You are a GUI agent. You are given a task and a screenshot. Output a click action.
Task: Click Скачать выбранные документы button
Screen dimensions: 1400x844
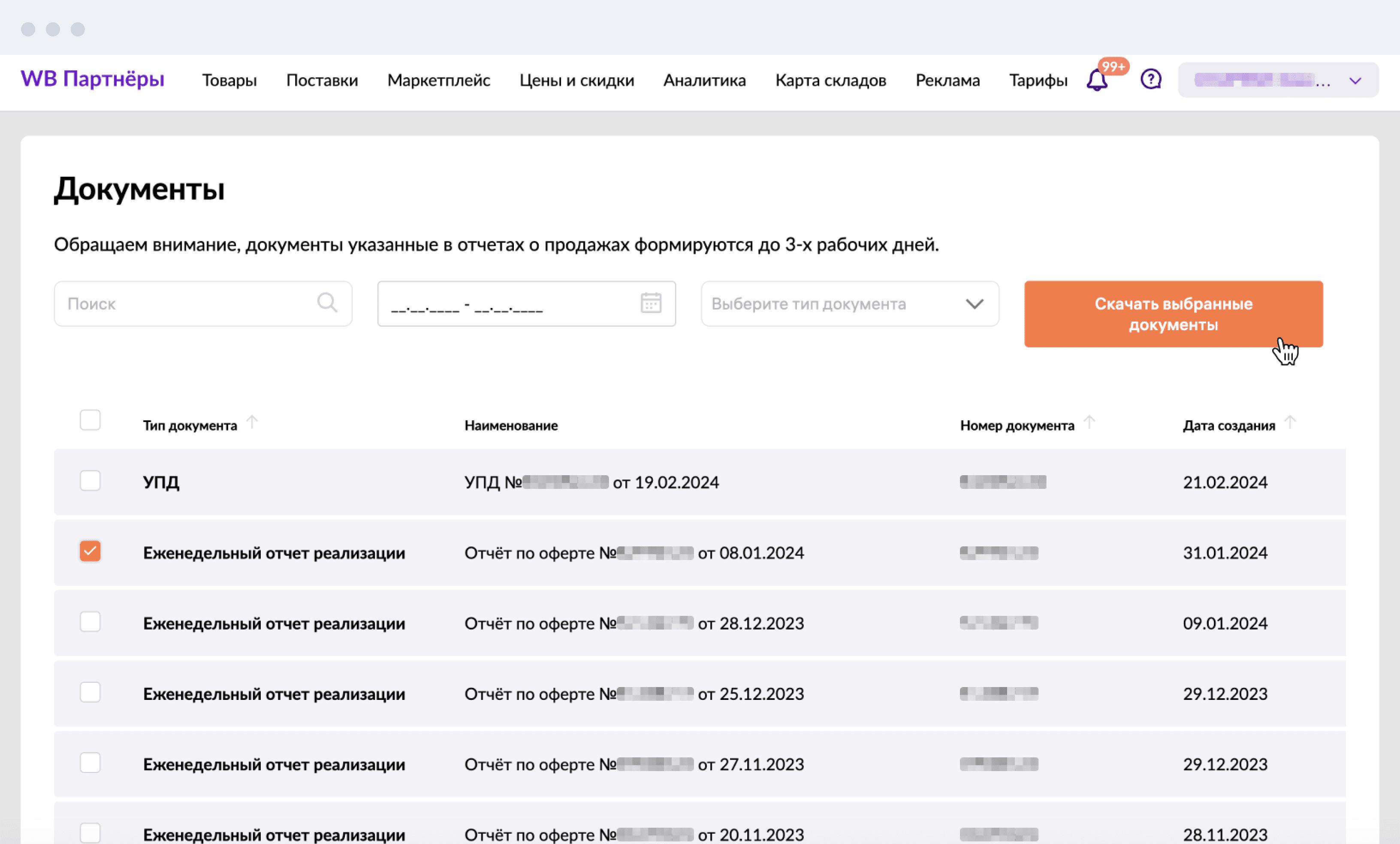pos(1174,314)
